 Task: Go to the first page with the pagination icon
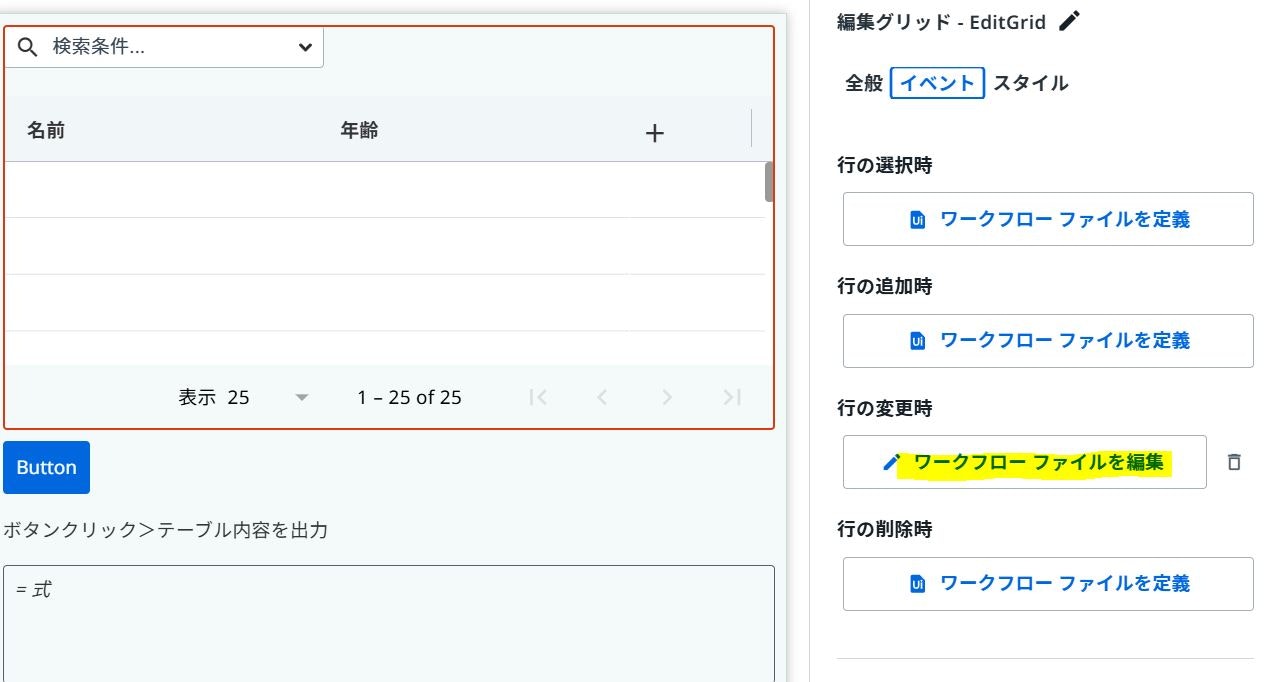pyautogui.click(x=538, y=396)
